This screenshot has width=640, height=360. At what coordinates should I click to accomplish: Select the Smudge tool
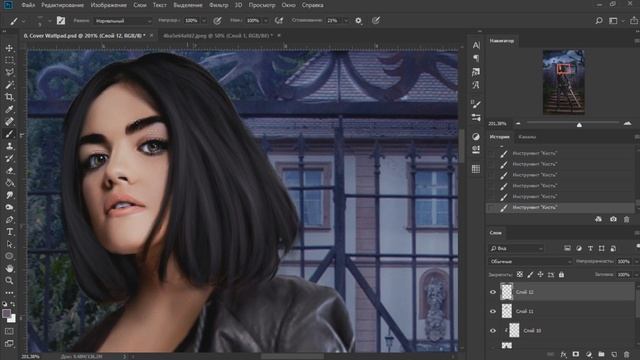(x=9, y=195)
